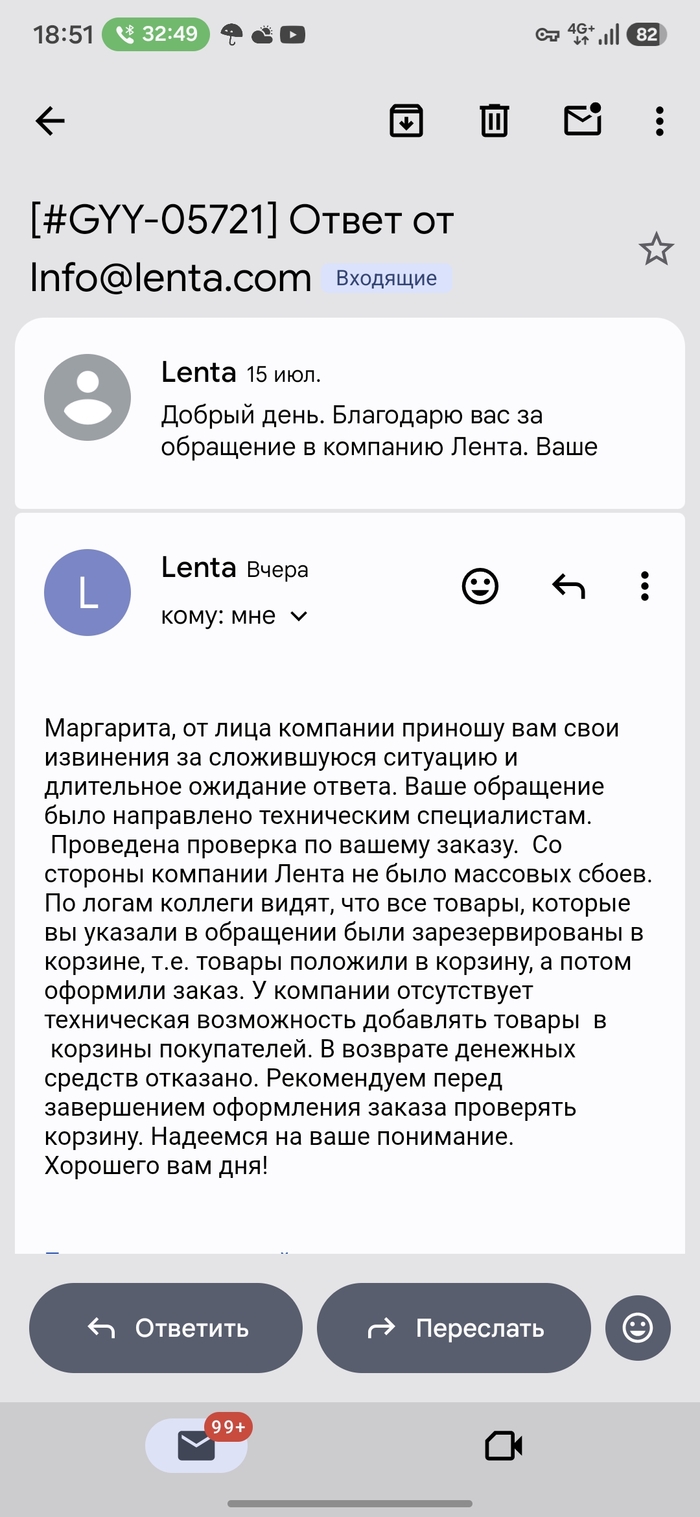Go back using the arrow icon
Viewport: 700px width, 1517px height.
pyautogui.click(x=50, y=122)
